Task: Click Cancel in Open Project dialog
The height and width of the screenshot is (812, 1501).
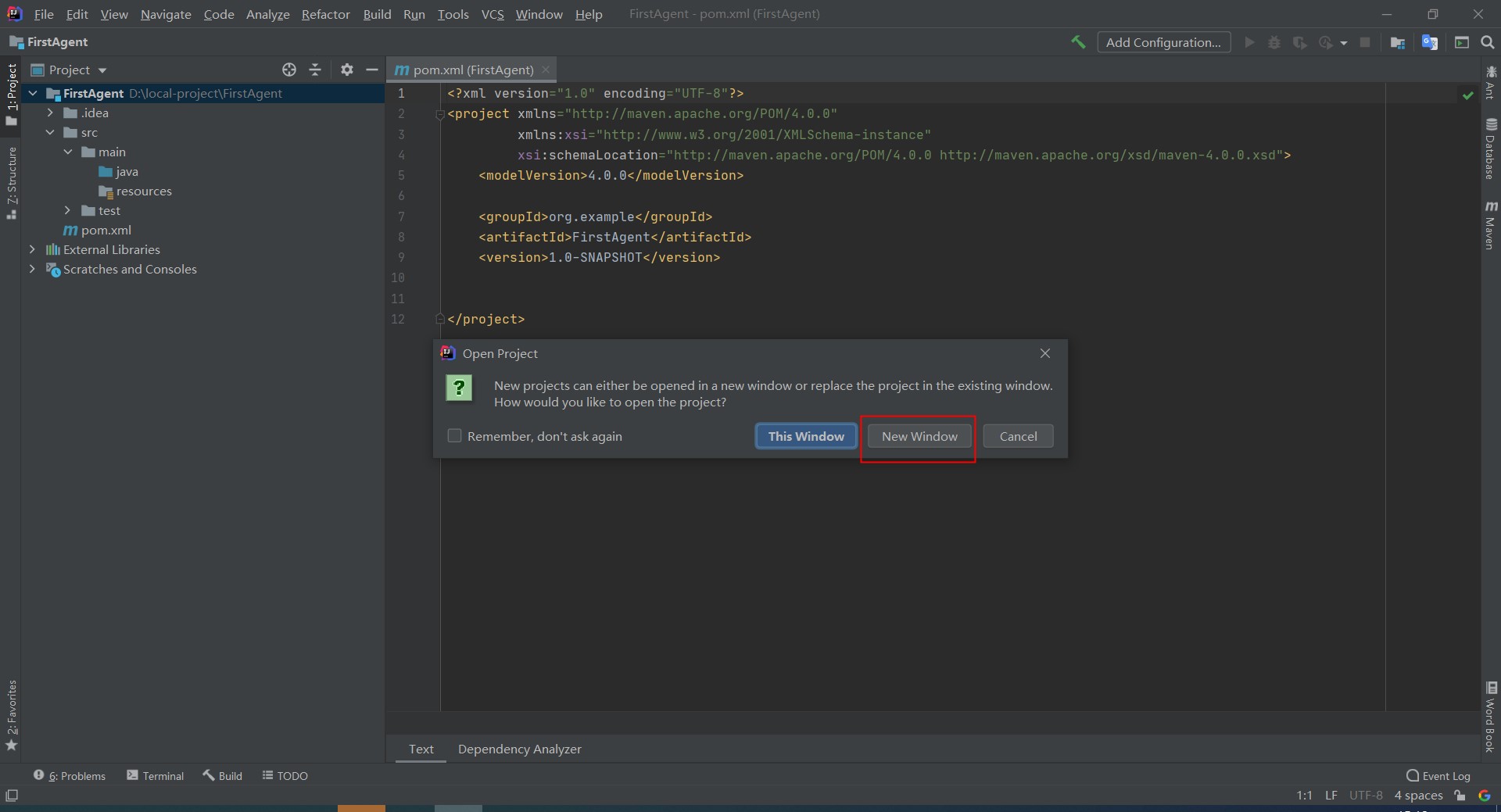Action: (x=1018, y=436)
